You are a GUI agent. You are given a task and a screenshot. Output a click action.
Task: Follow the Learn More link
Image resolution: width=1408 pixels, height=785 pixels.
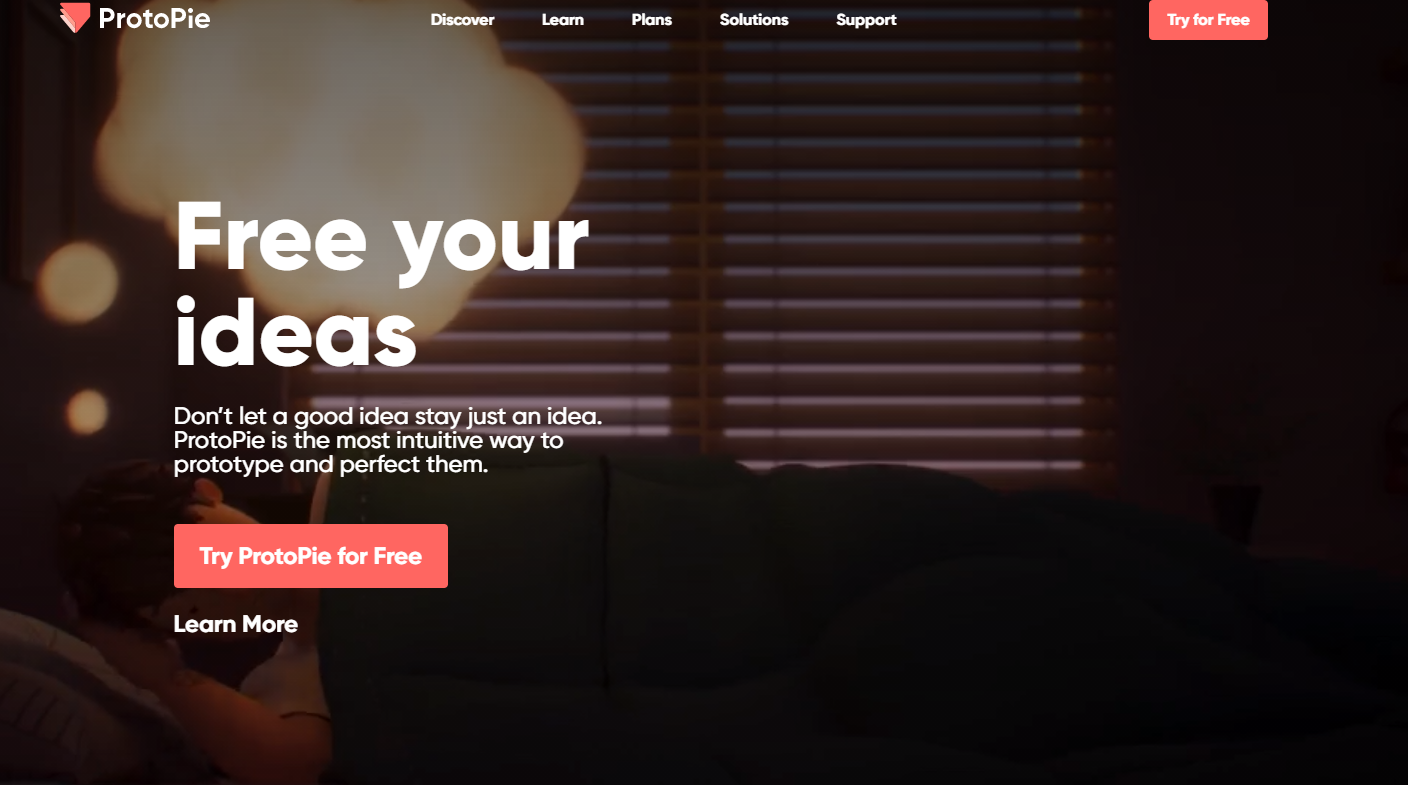pos(236,624)
